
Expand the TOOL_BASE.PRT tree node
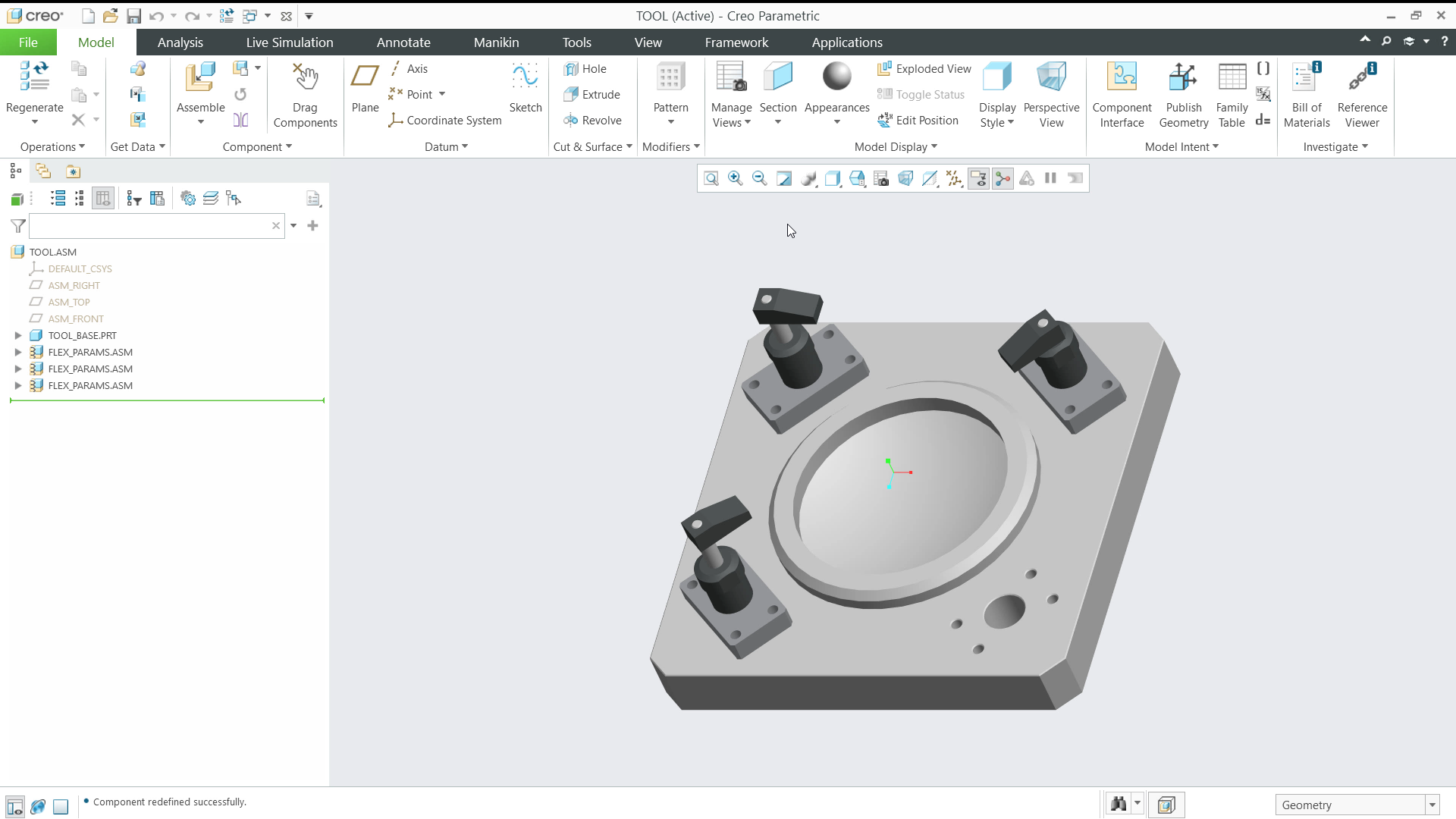click(x=18, y=335)
